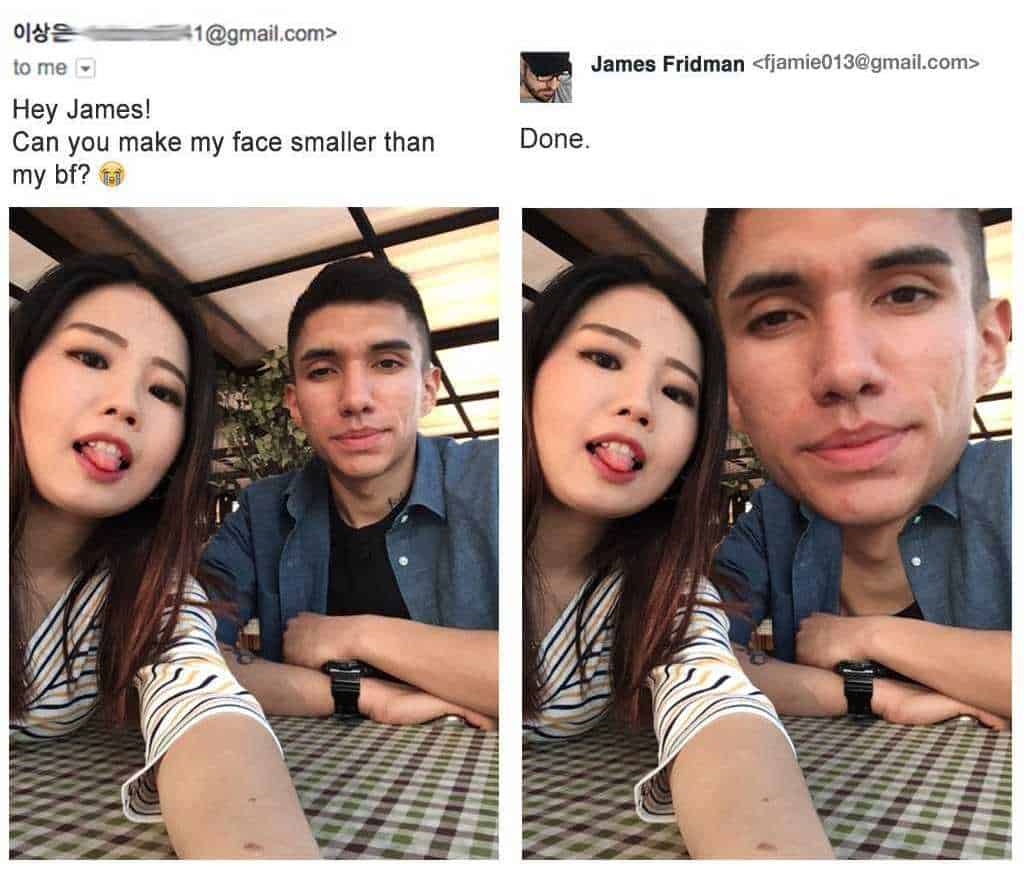
Task: Click the black wristwatch in original photo
Action: pyautogui.click(x=344, y=686)
